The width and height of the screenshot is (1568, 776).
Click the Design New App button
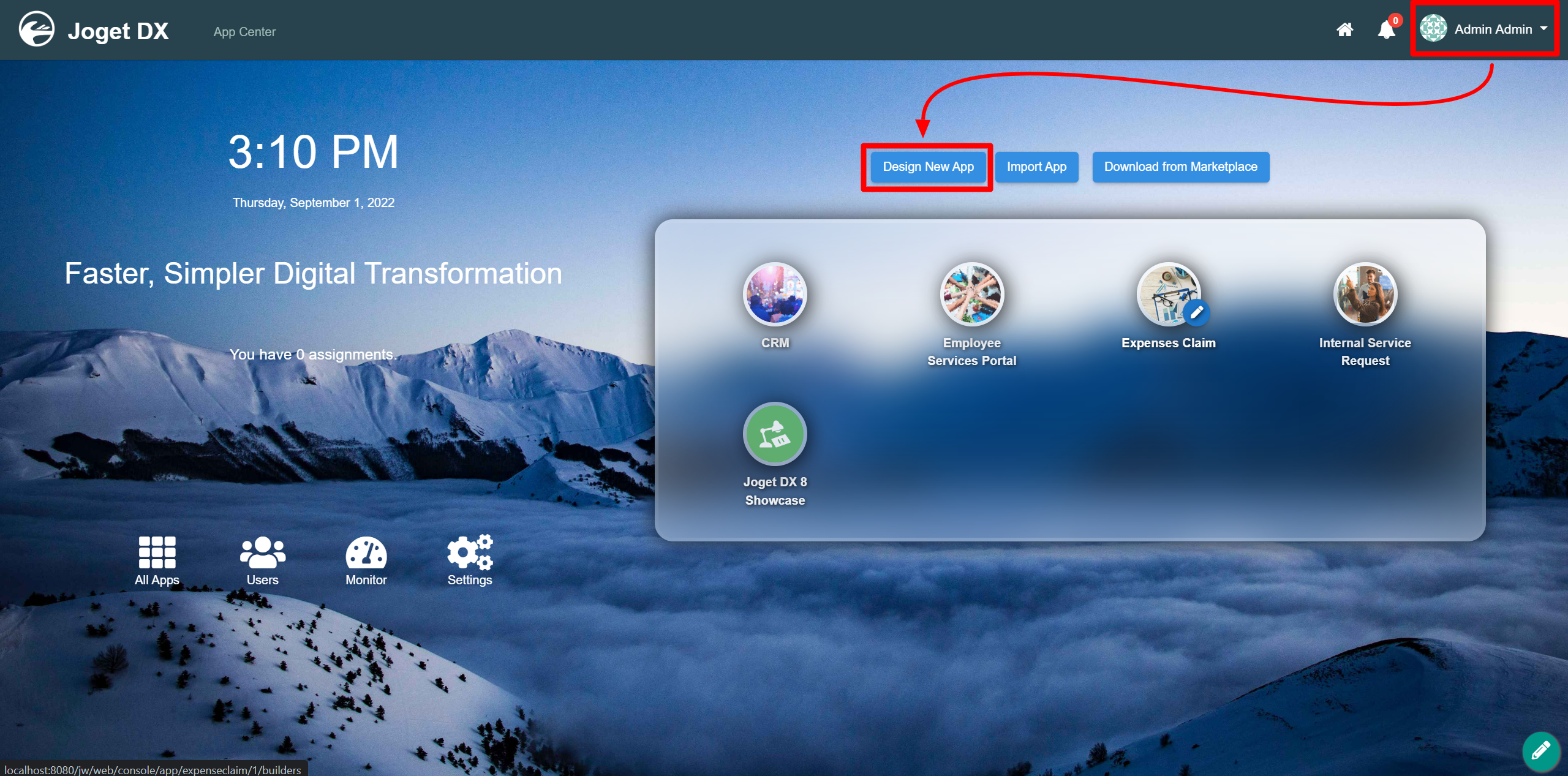coord(928,167)
